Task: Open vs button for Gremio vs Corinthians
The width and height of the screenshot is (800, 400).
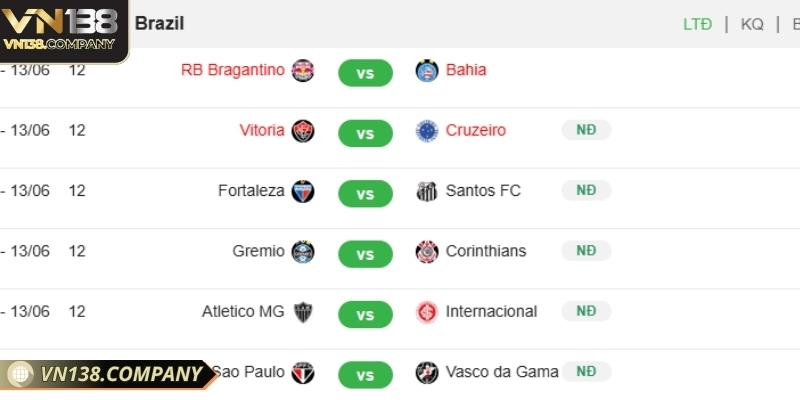Action: click(365, 254)
